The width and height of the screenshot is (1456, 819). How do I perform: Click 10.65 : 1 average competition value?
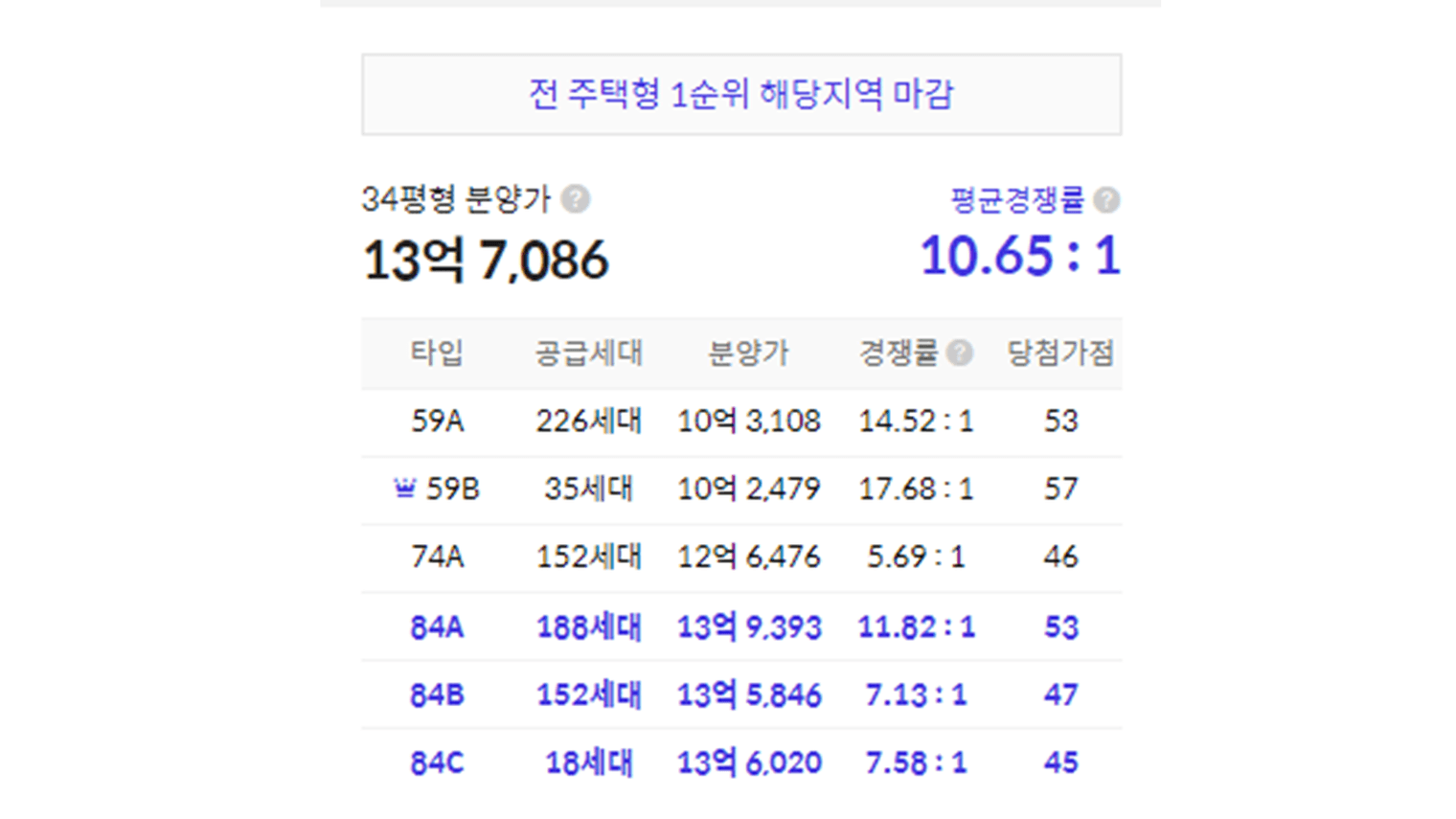point(1020,256)
